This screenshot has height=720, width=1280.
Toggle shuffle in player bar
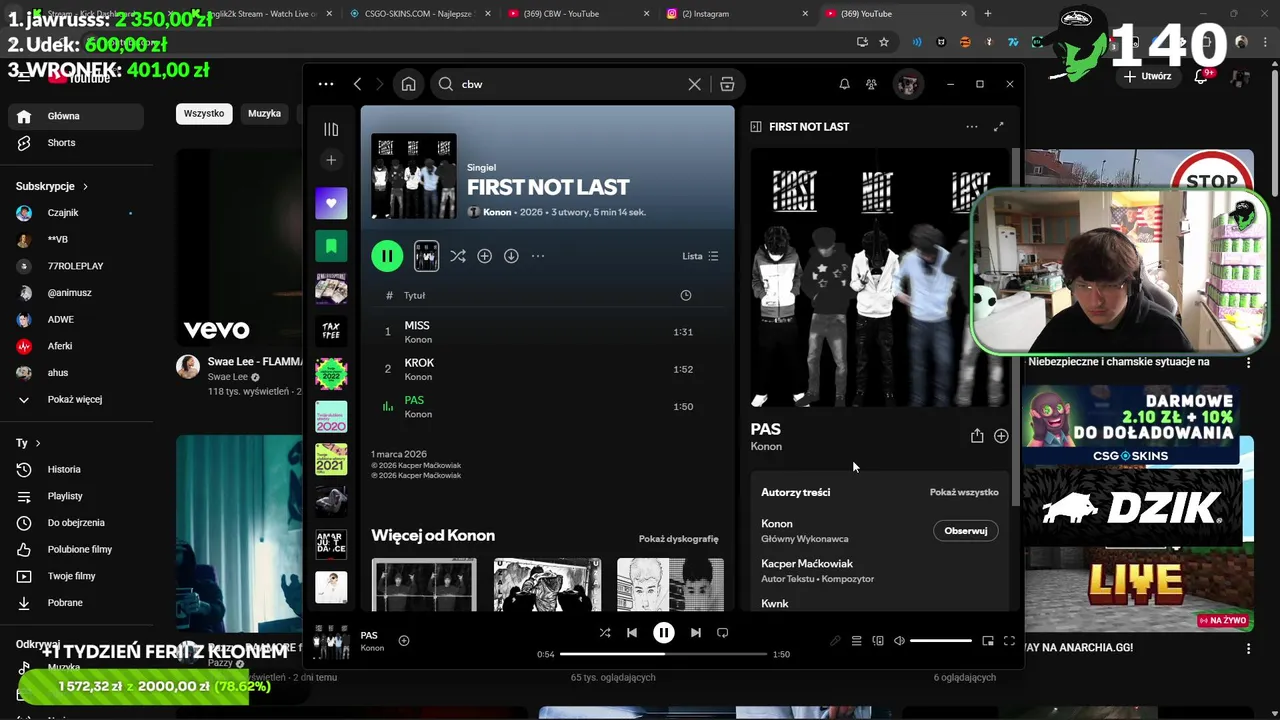pyautogui.click(x=604, y=633)
